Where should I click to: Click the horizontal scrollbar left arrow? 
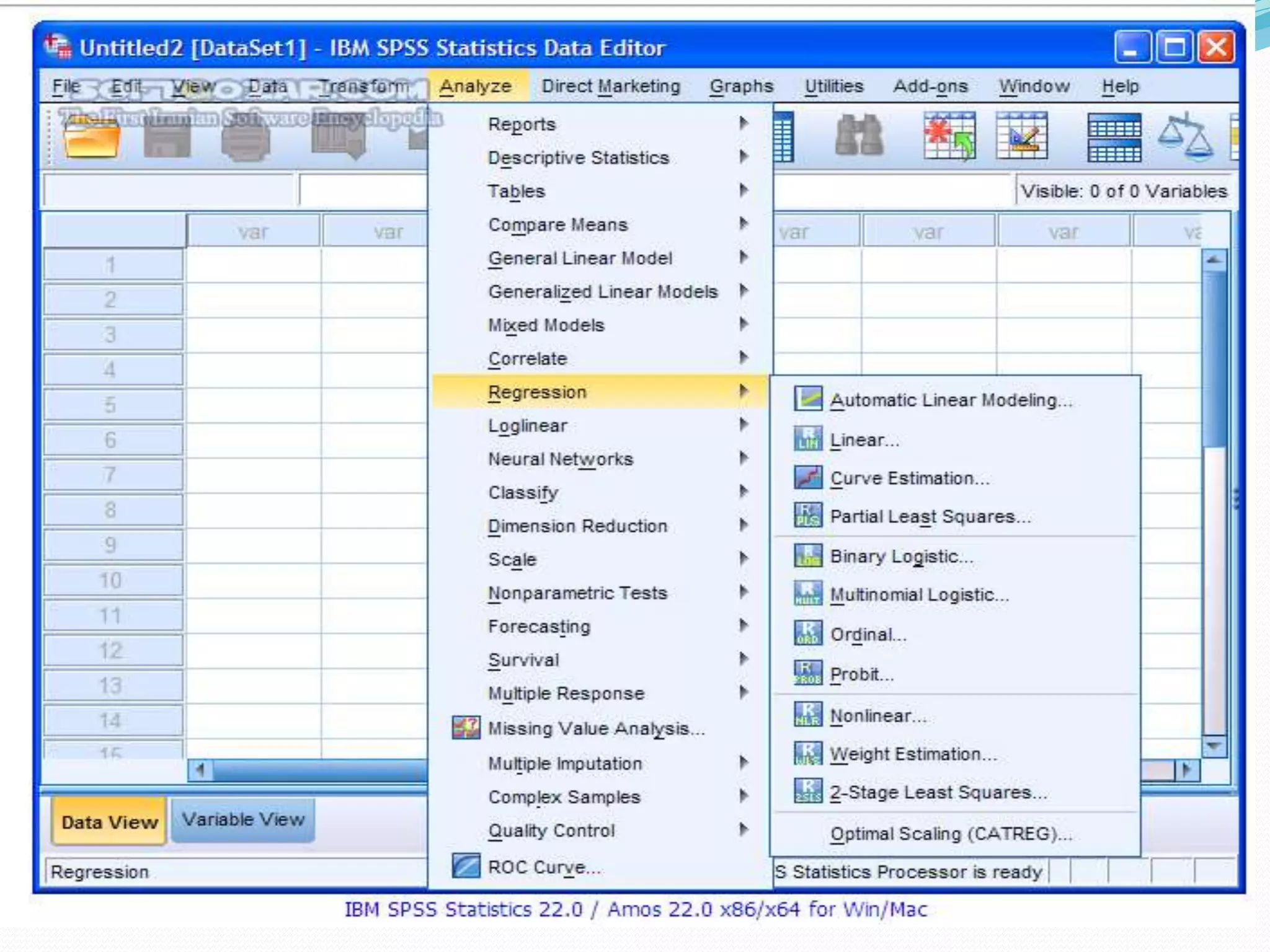(x=200, y=770)
